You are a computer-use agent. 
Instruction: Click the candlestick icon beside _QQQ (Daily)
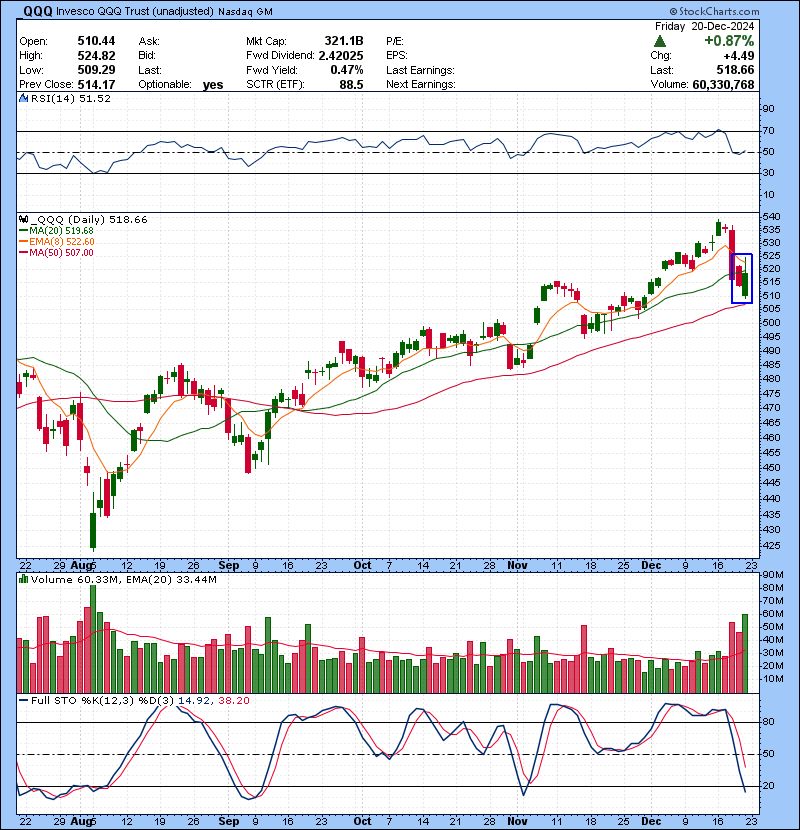23,219
